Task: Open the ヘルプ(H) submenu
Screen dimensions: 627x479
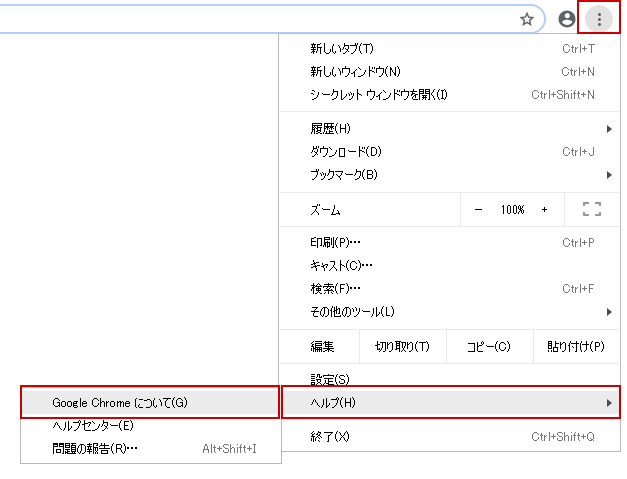Action: 451,403
